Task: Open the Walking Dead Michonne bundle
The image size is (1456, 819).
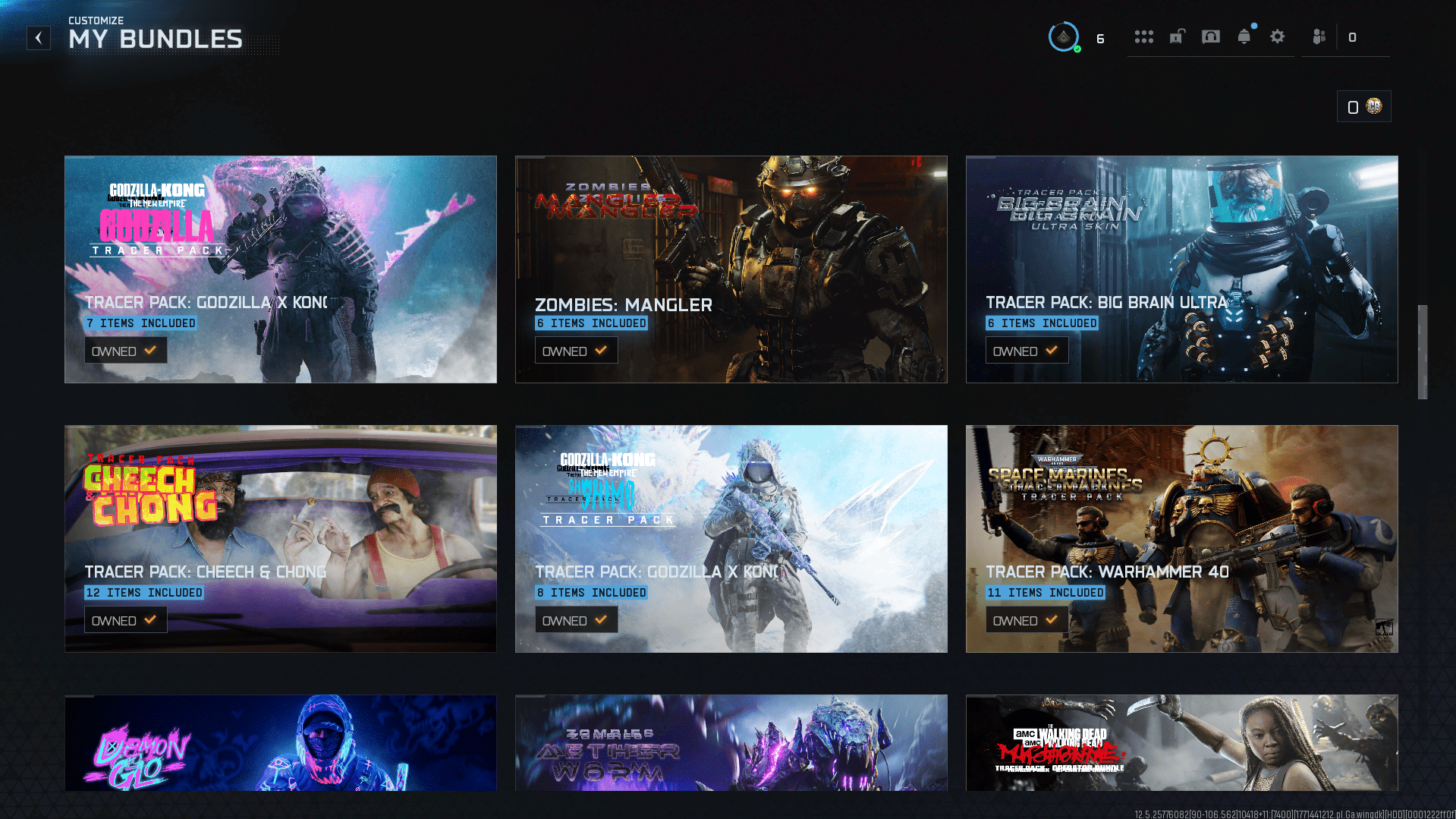Action: click(1181, 742)
